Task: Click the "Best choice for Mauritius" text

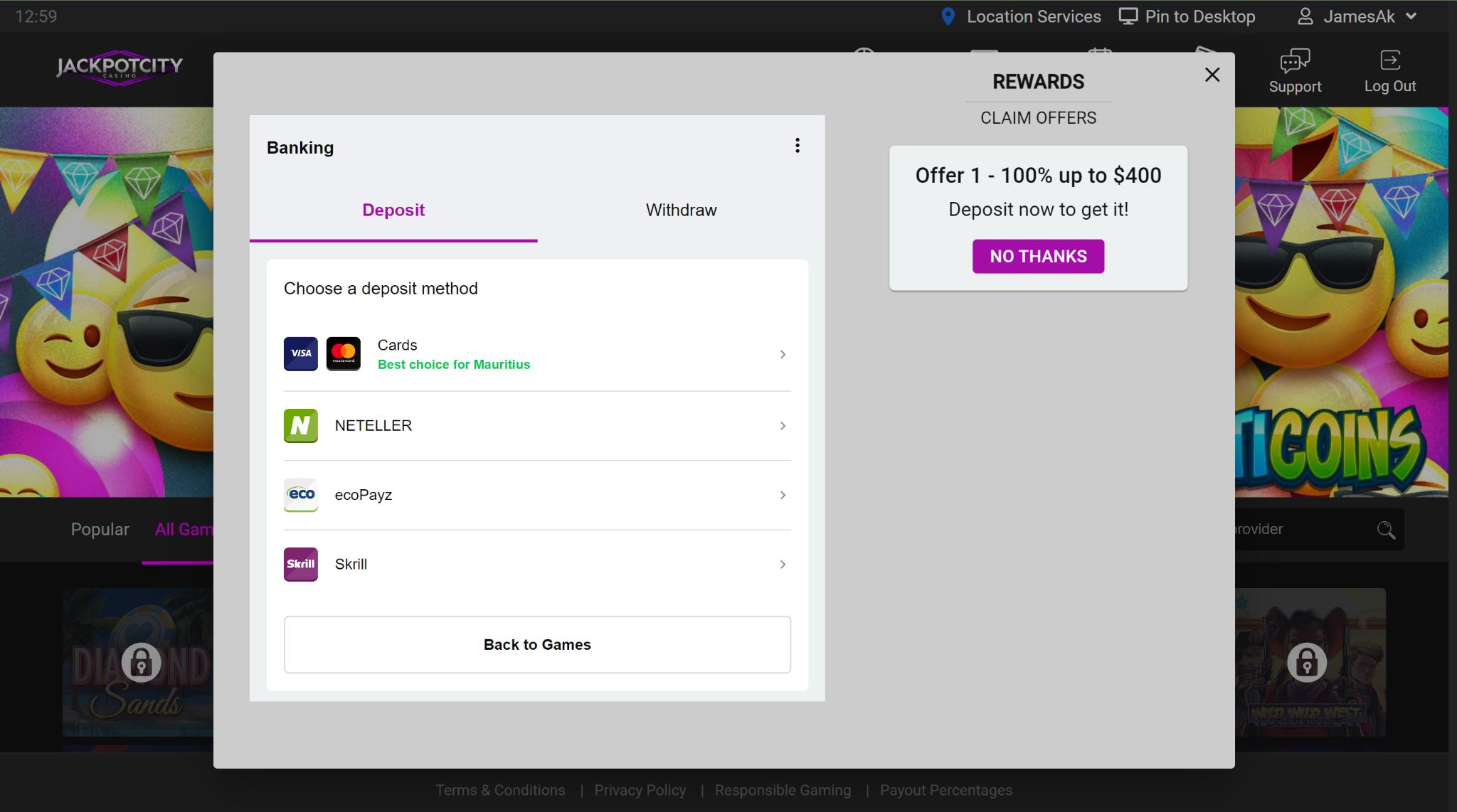Action: click(454, 365)
